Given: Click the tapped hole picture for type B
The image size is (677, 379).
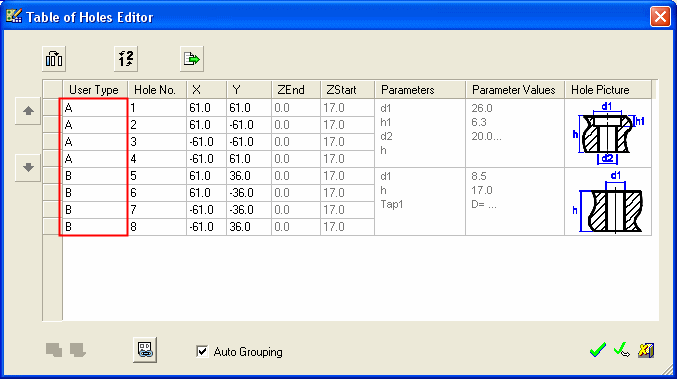Looking at the screenshot, I should click(x=608, y=202).
